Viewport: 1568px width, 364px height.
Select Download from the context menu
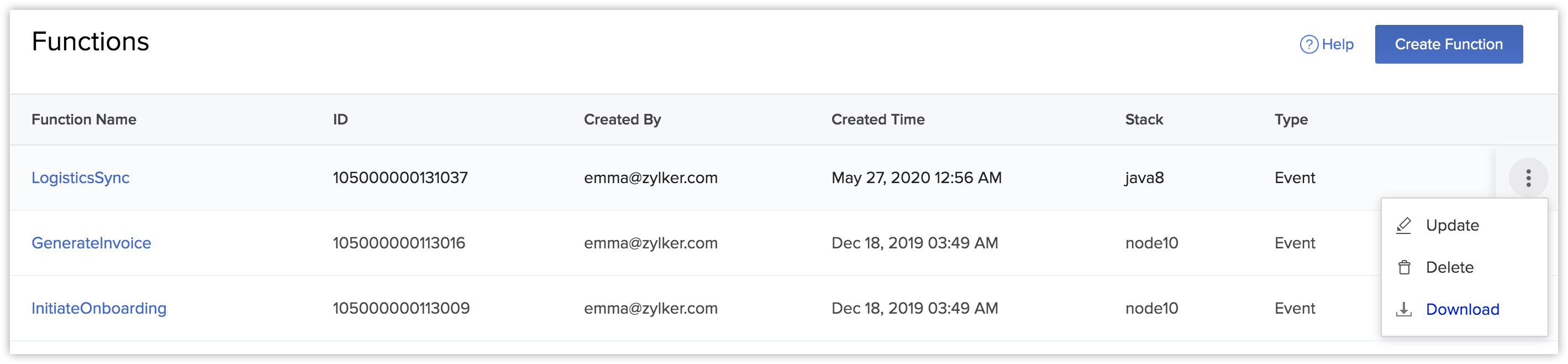[1462, 309]
